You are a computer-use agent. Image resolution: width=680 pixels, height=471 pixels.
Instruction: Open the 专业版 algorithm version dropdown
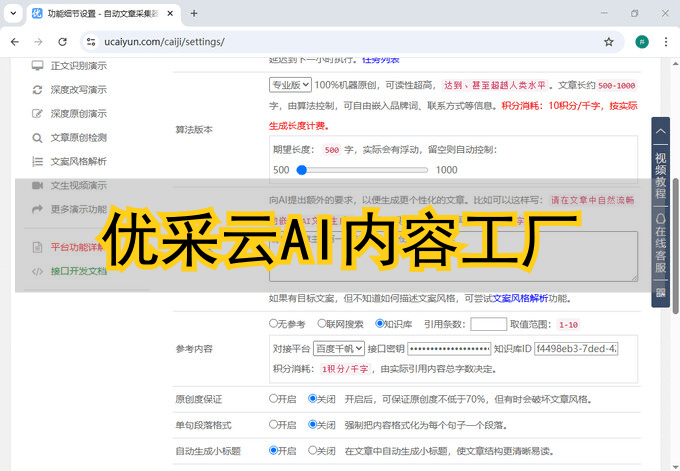(291, 86)
